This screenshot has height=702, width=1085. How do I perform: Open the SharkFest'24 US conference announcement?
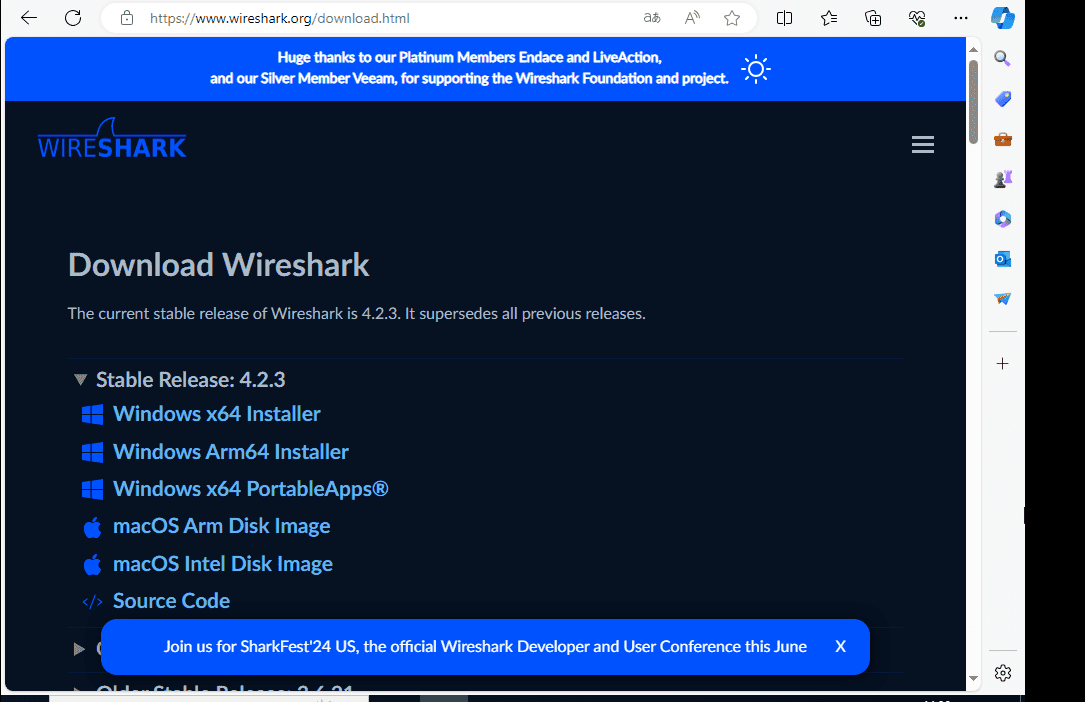(x=485, y=647)
